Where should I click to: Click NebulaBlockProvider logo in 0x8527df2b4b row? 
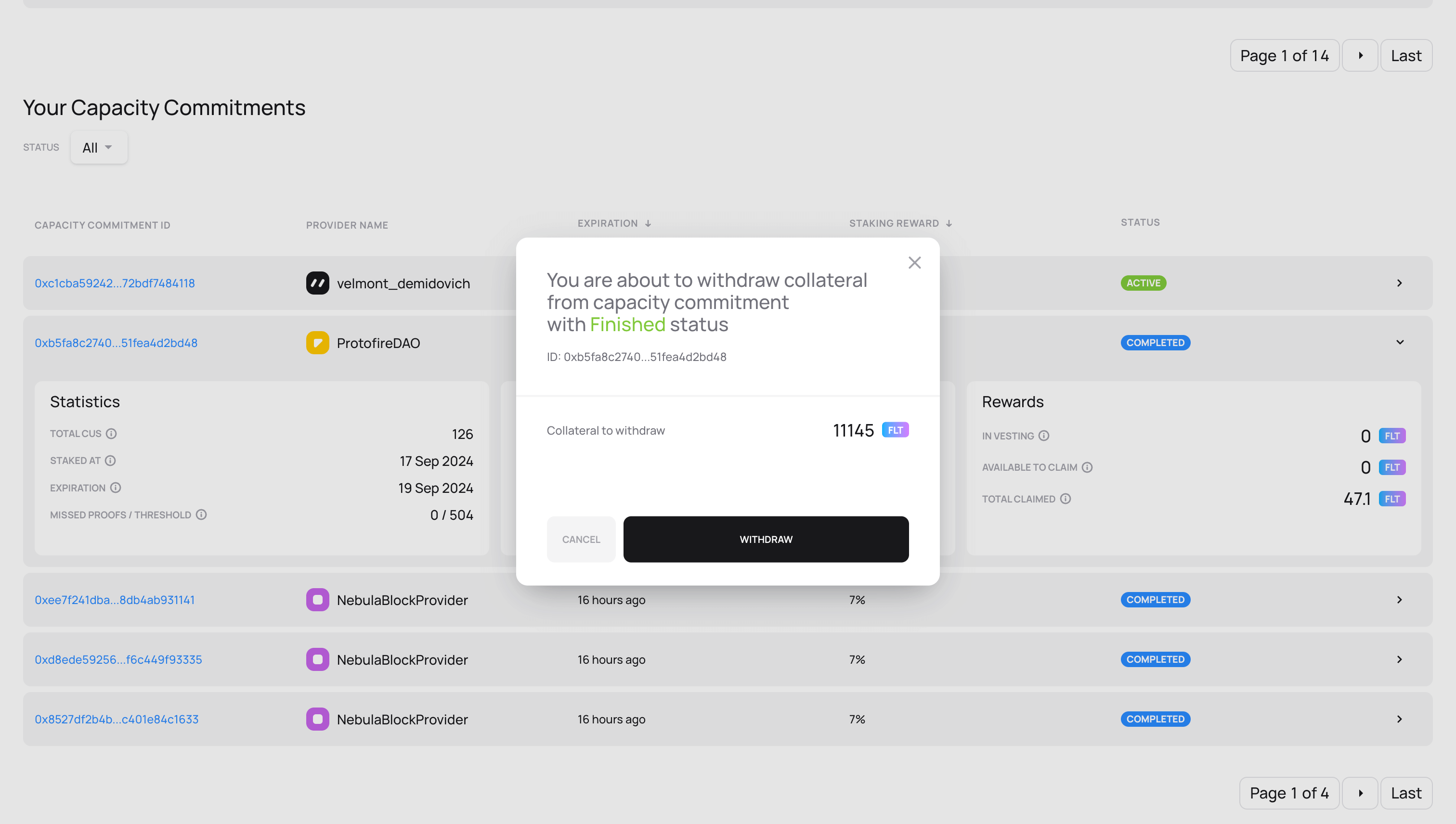pyautogui.click(x=318, y=719)
